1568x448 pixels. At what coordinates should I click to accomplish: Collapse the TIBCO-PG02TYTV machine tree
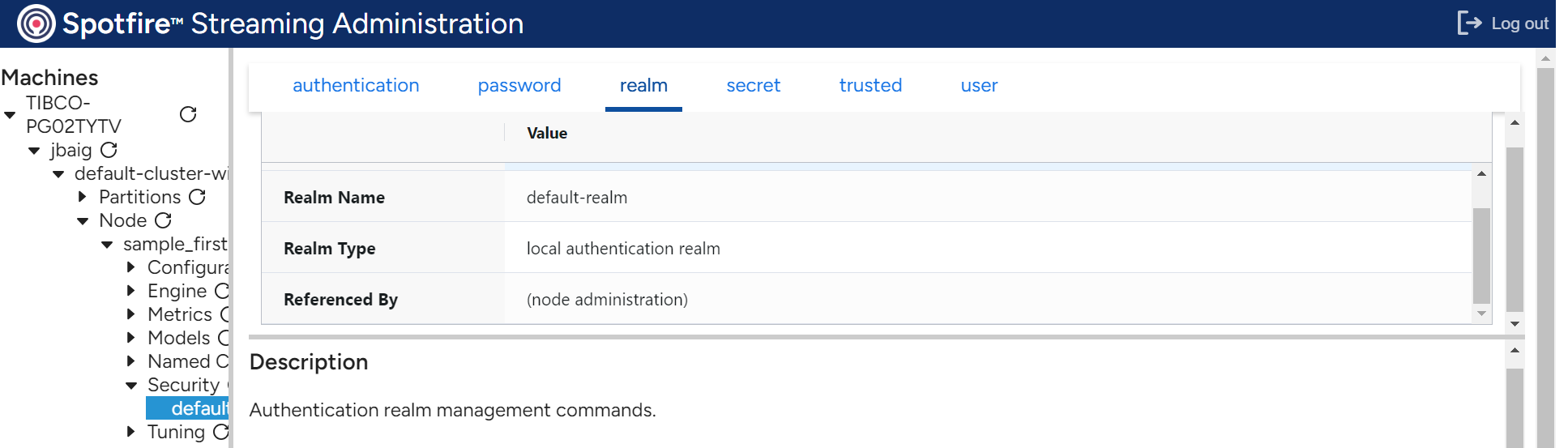tap(10, 115)
